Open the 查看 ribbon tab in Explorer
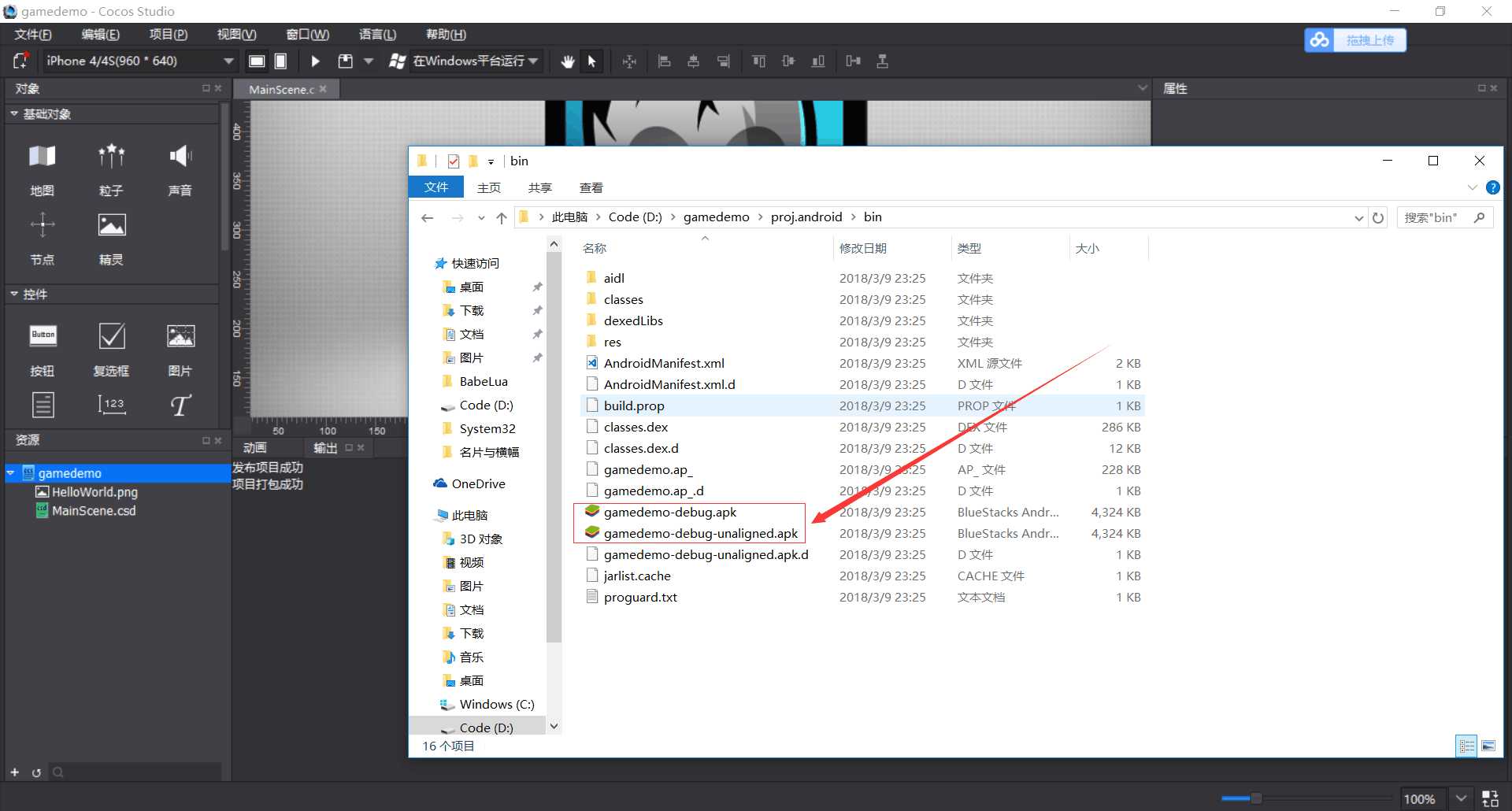 point(591,187)
